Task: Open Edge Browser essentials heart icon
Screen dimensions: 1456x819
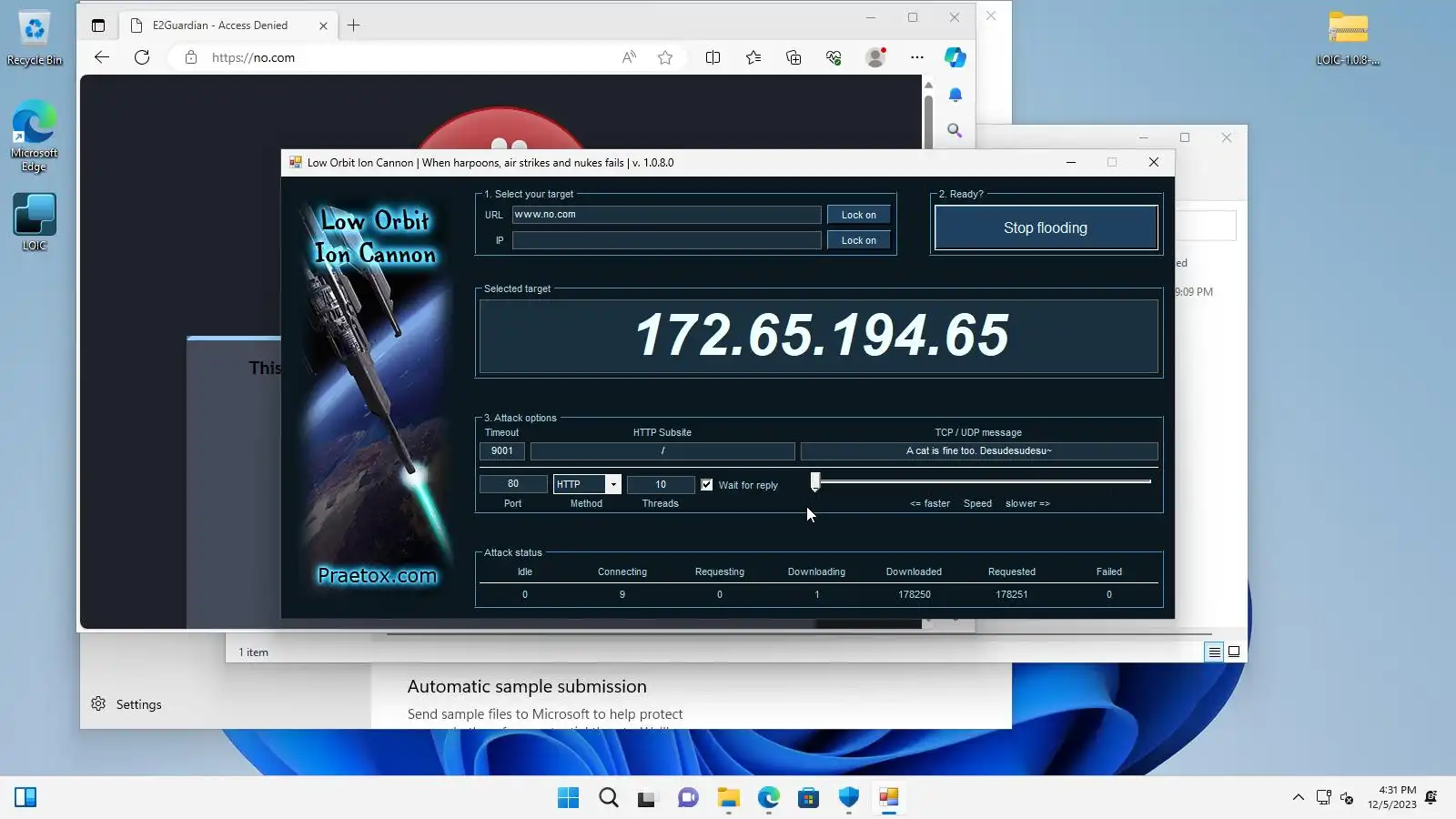Action: point(834,57)
